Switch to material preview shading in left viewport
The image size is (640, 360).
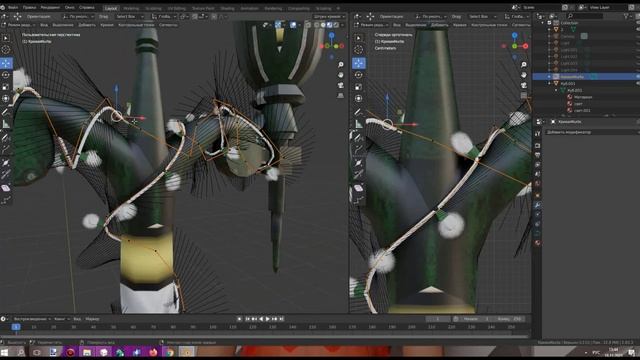coord(330,25)
